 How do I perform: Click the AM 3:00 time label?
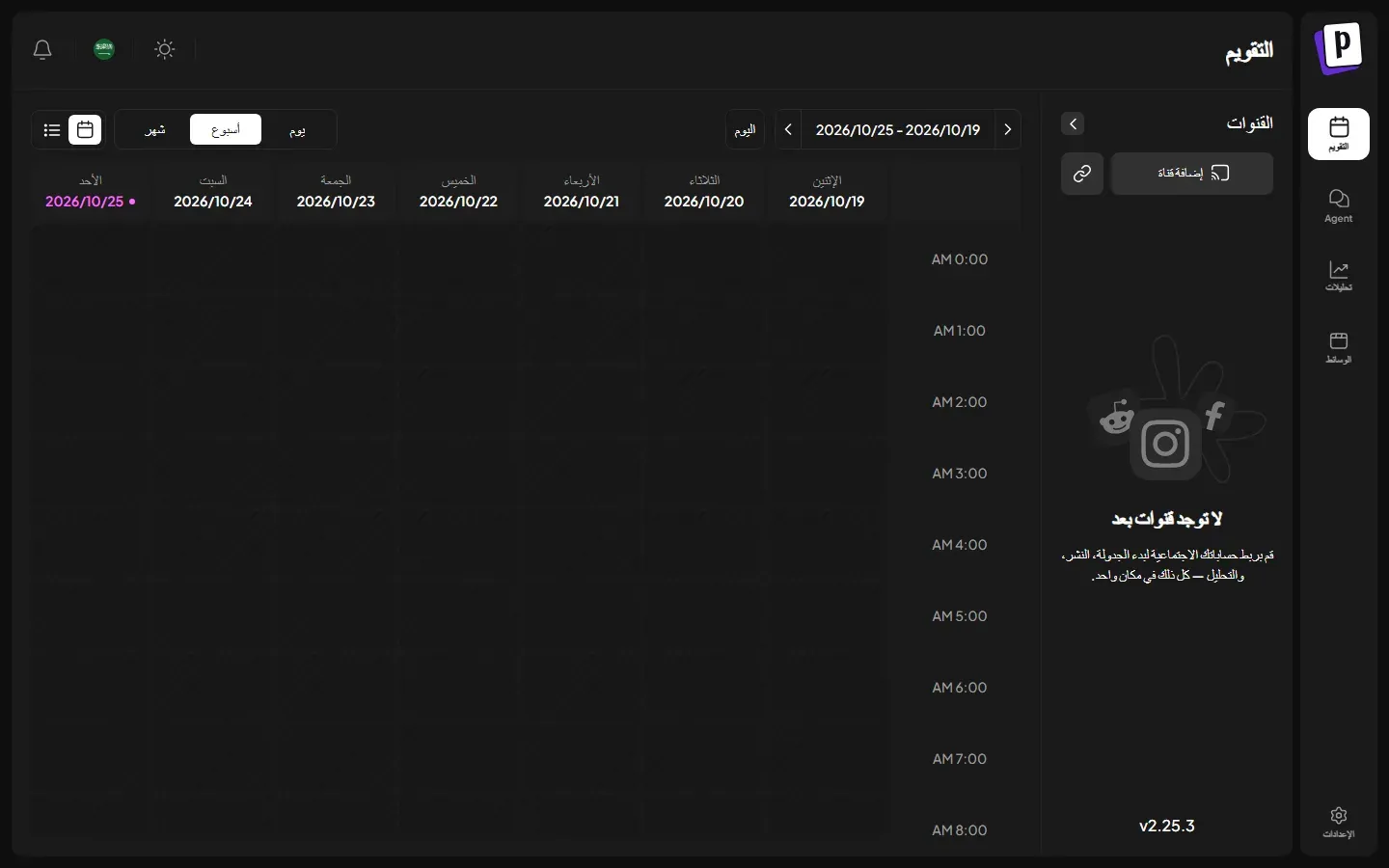[960, 474]
